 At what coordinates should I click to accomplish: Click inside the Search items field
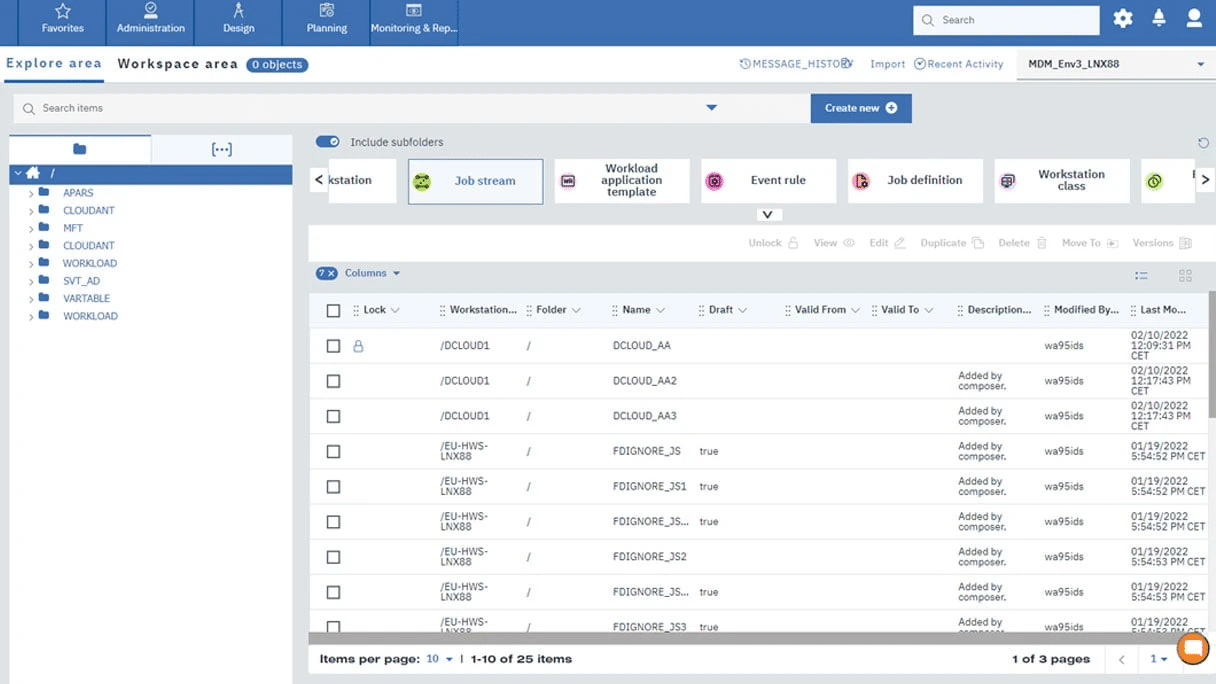click(200, 107)
